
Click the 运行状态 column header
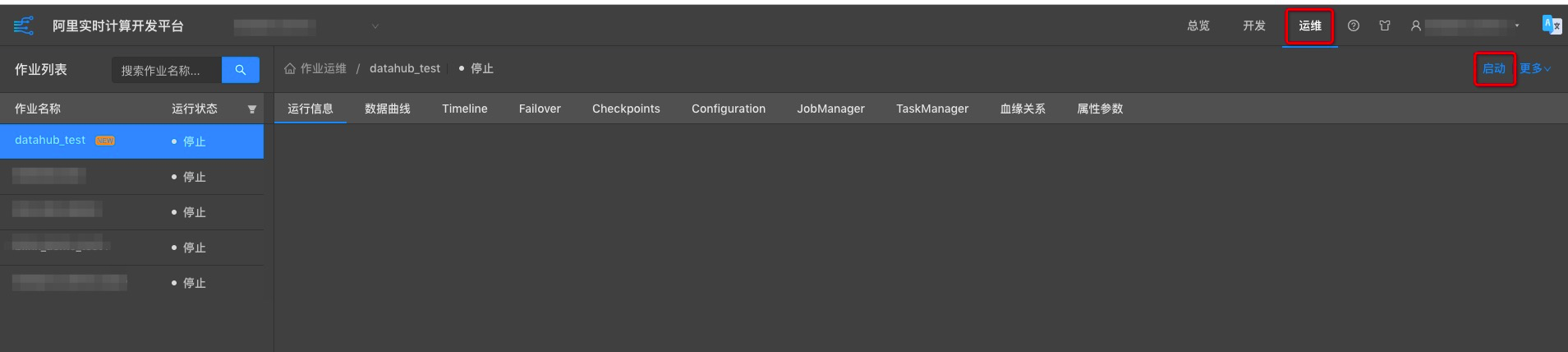[x=195, y=109]
